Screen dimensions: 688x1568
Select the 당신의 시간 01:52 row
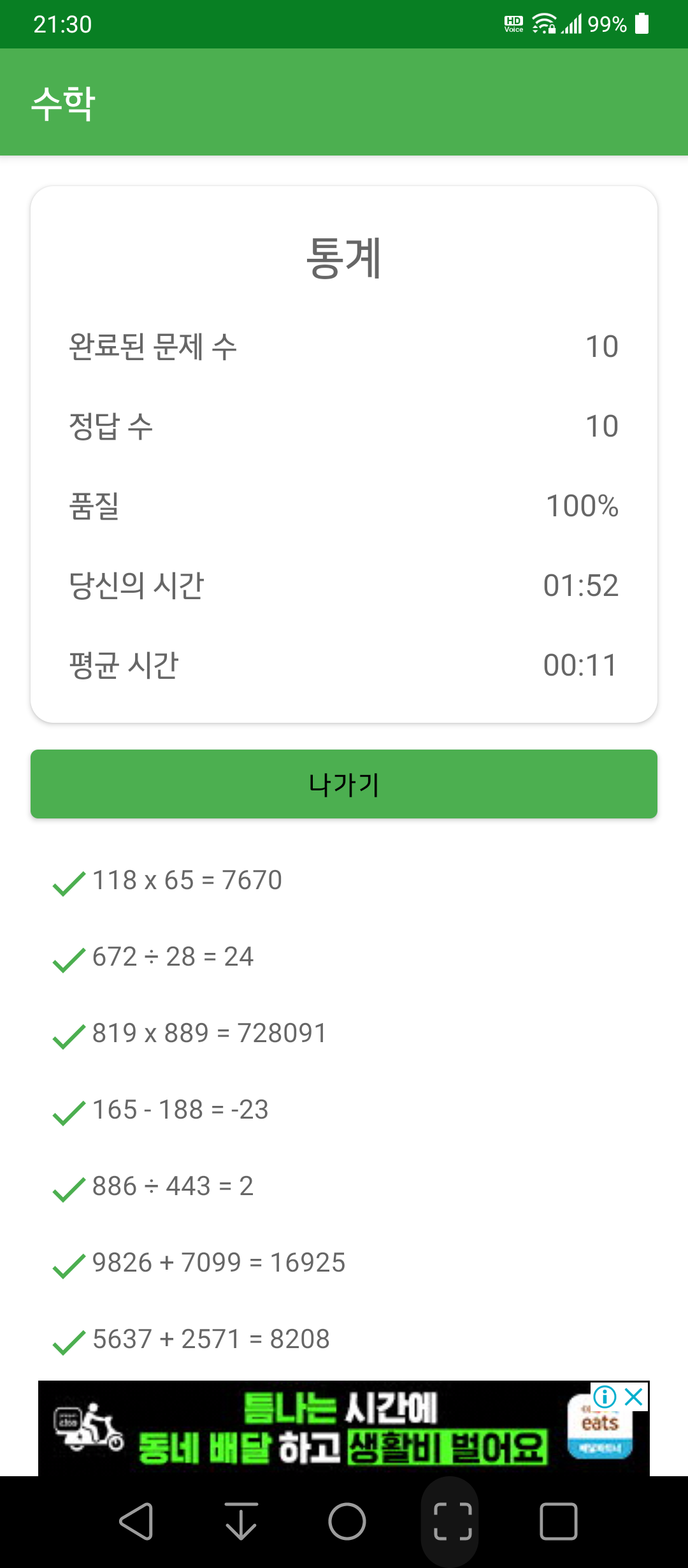pos(344,585)
